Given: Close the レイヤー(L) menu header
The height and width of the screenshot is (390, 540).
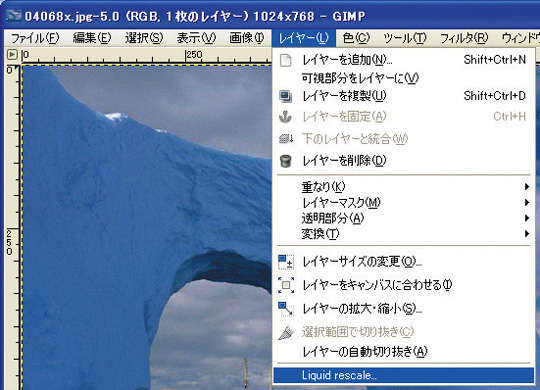Looking at the screenshot, I should pos(303,38).
